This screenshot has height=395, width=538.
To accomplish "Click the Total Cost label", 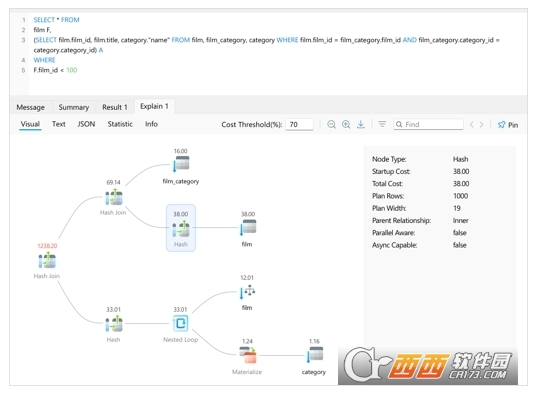I will pyautogui.click(x=387, y=184).
